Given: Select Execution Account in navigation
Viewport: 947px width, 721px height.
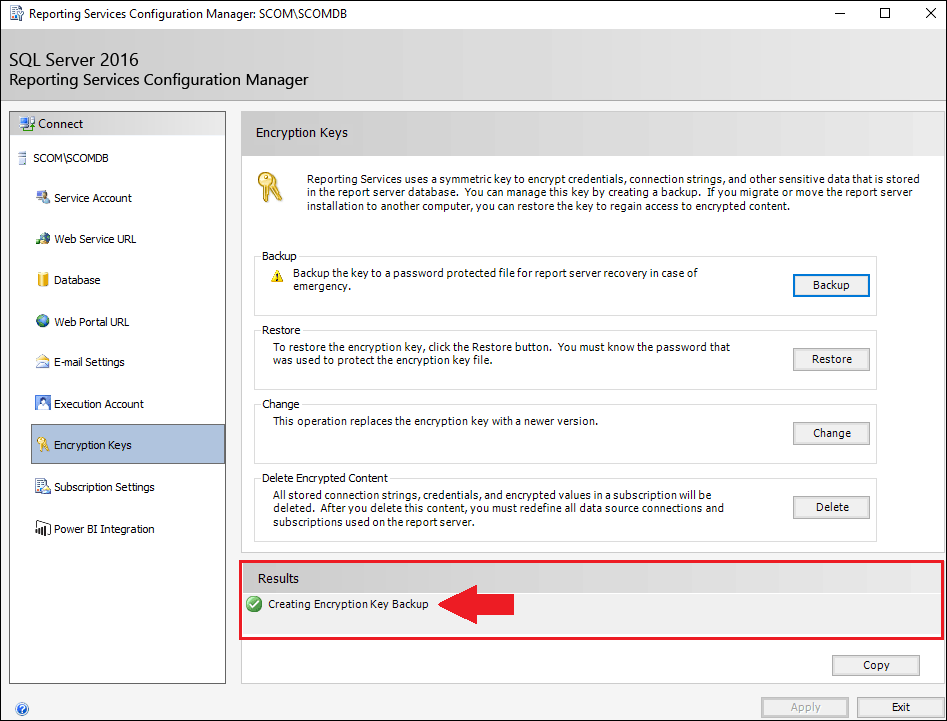Looking at the screenshot, I should click(x=98, y=404).
